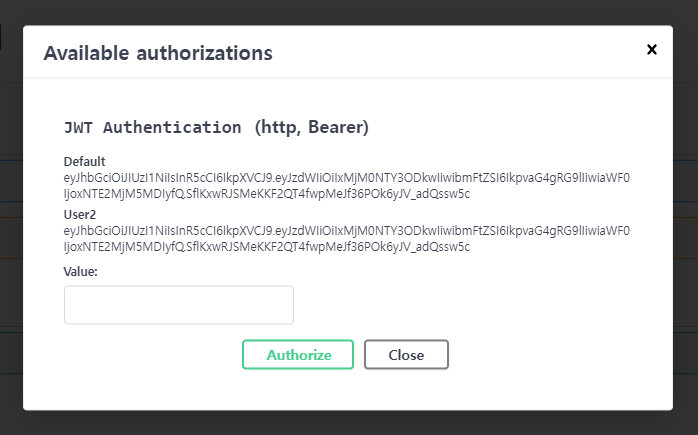Click the Default token label

pos(85,161)
